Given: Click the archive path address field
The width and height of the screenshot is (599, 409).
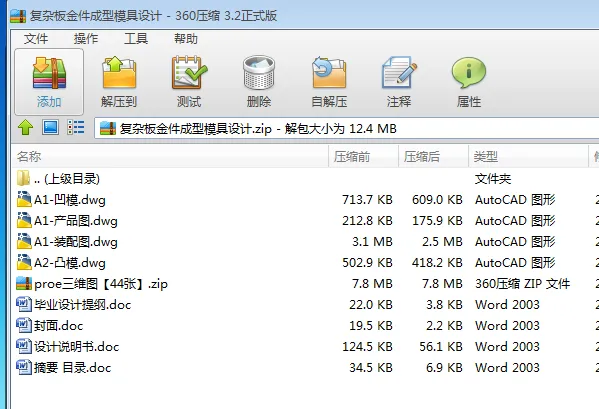Looking at the screenshot, I should [x=346, y=129].
